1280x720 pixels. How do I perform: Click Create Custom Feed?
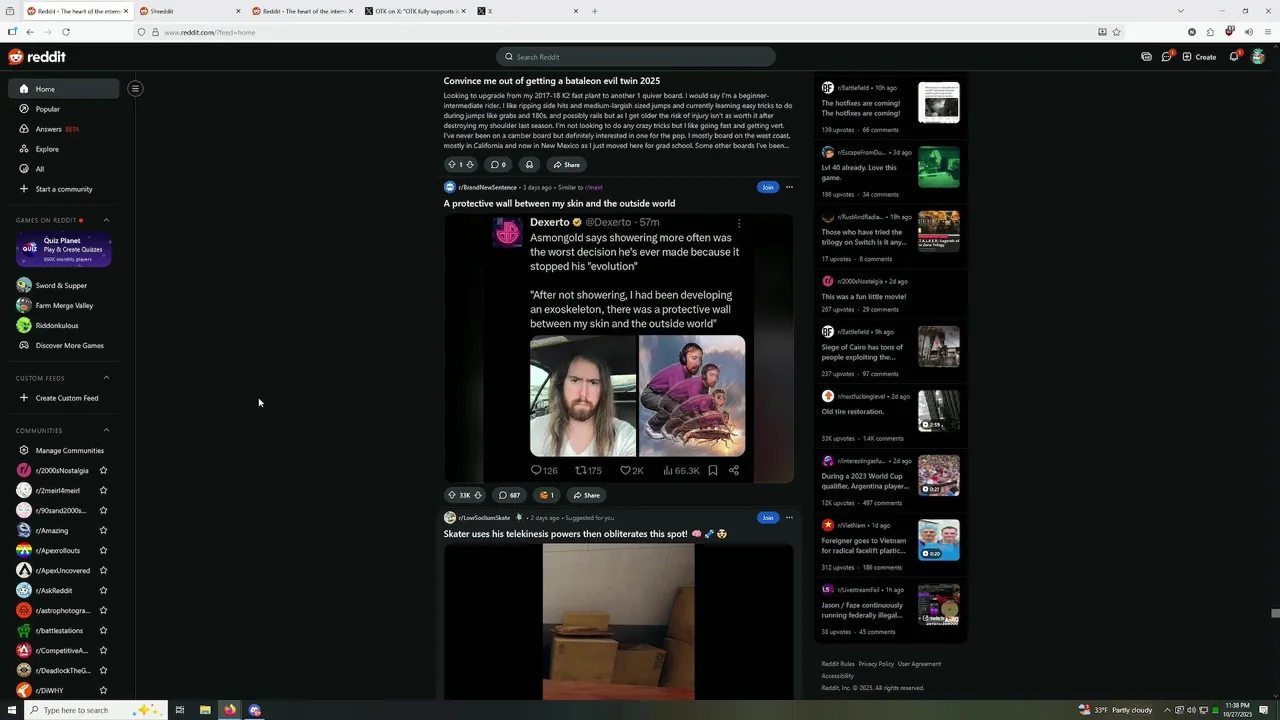[x=61, y=398]
